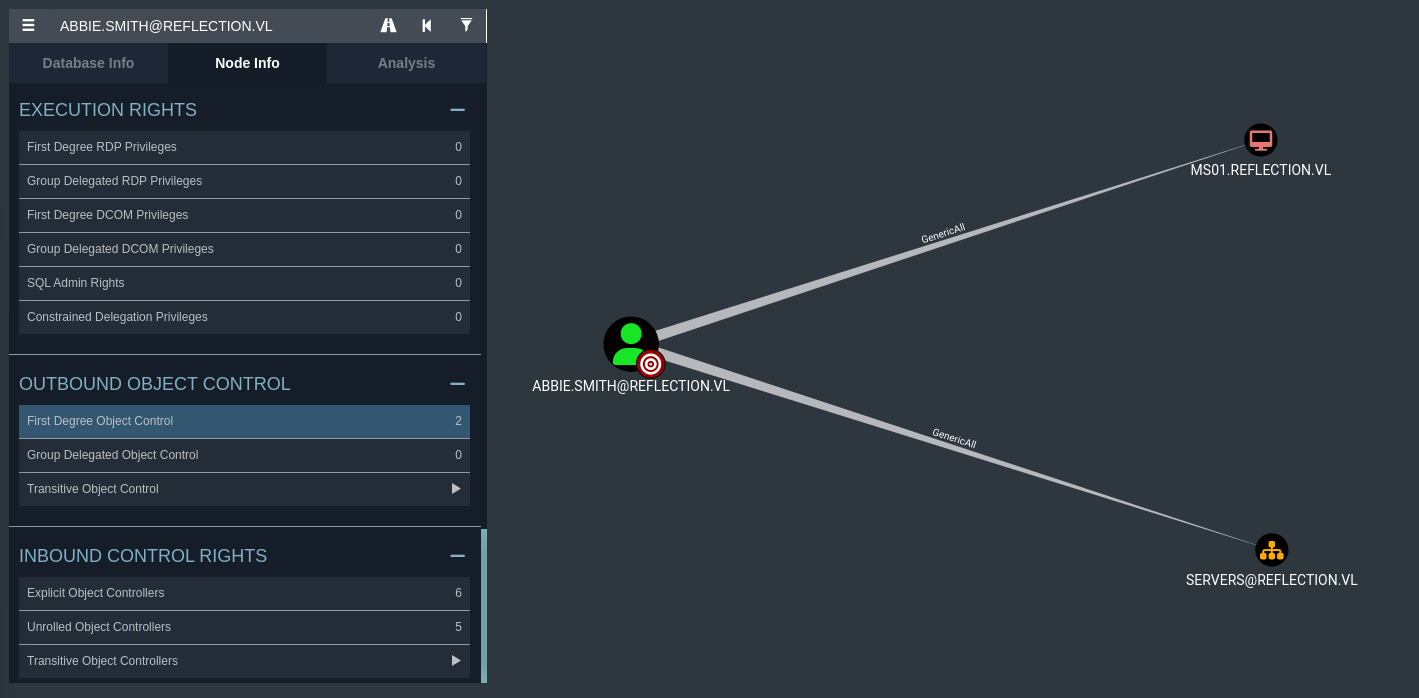
Task: Click the back navigation icon
Action: 427,26
